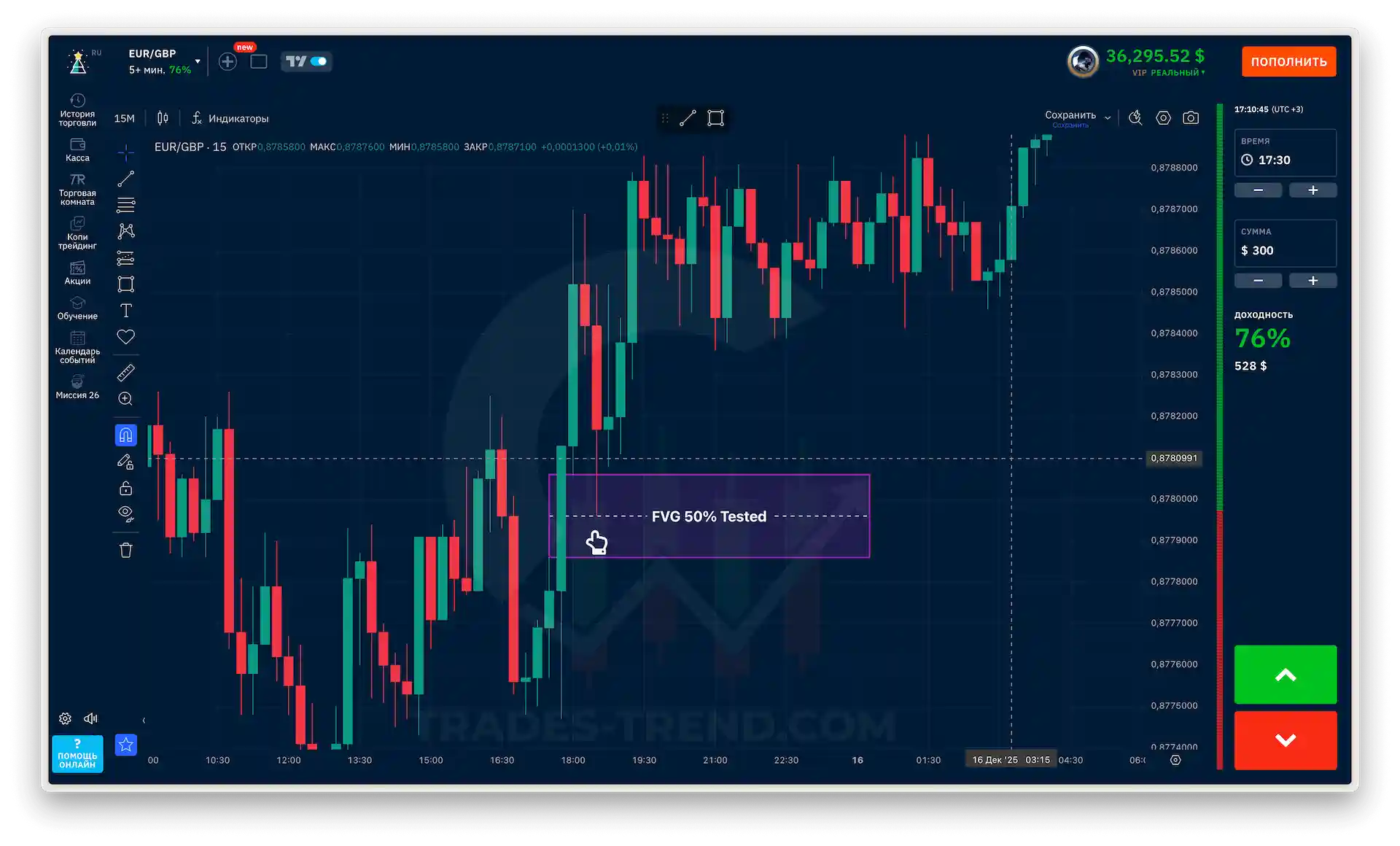This screenshot has width=1400, height=846.
Task: Toggle the magnet mode tool
Action: point(125,435)
